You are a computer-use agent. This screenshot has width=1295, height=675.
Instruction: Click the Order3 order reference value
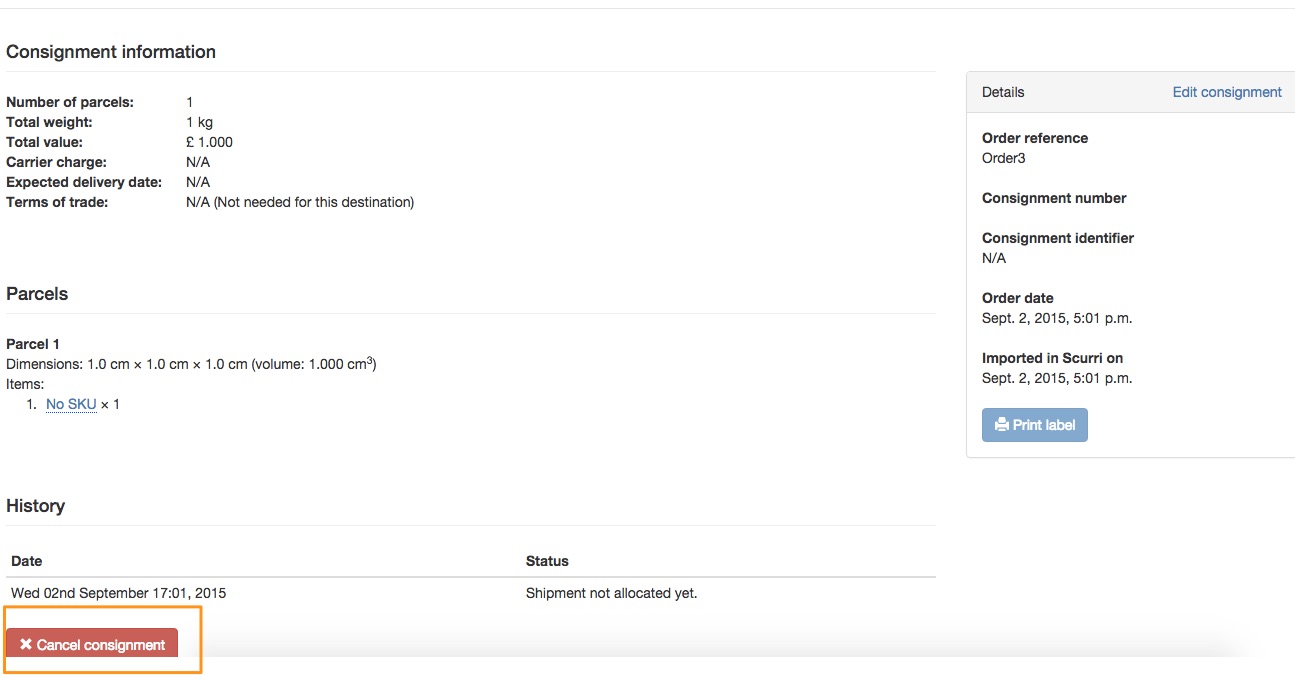1004,158
